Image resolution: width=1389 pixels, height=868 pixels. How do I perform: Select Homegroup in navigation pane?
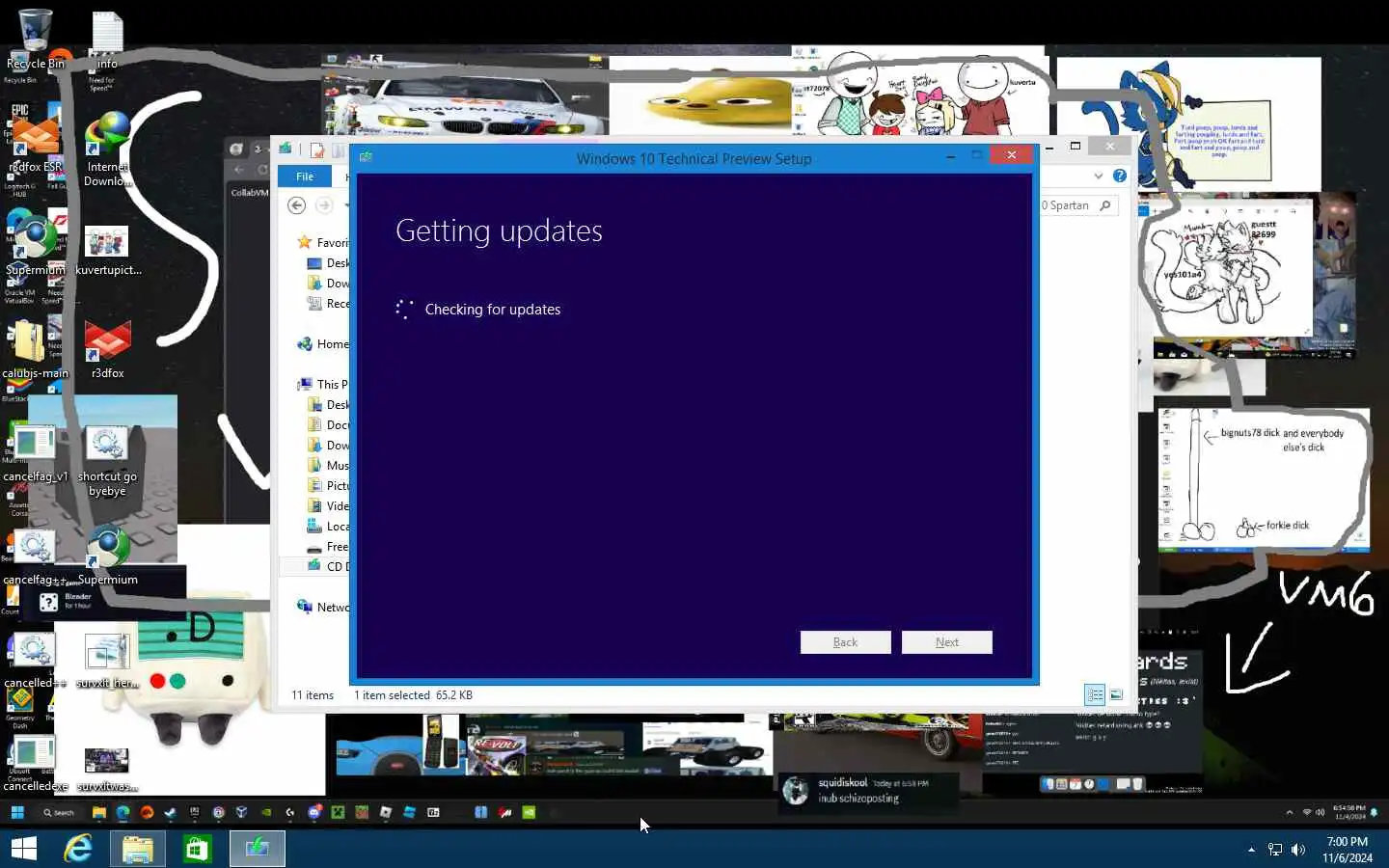click(x=323, y=344)
